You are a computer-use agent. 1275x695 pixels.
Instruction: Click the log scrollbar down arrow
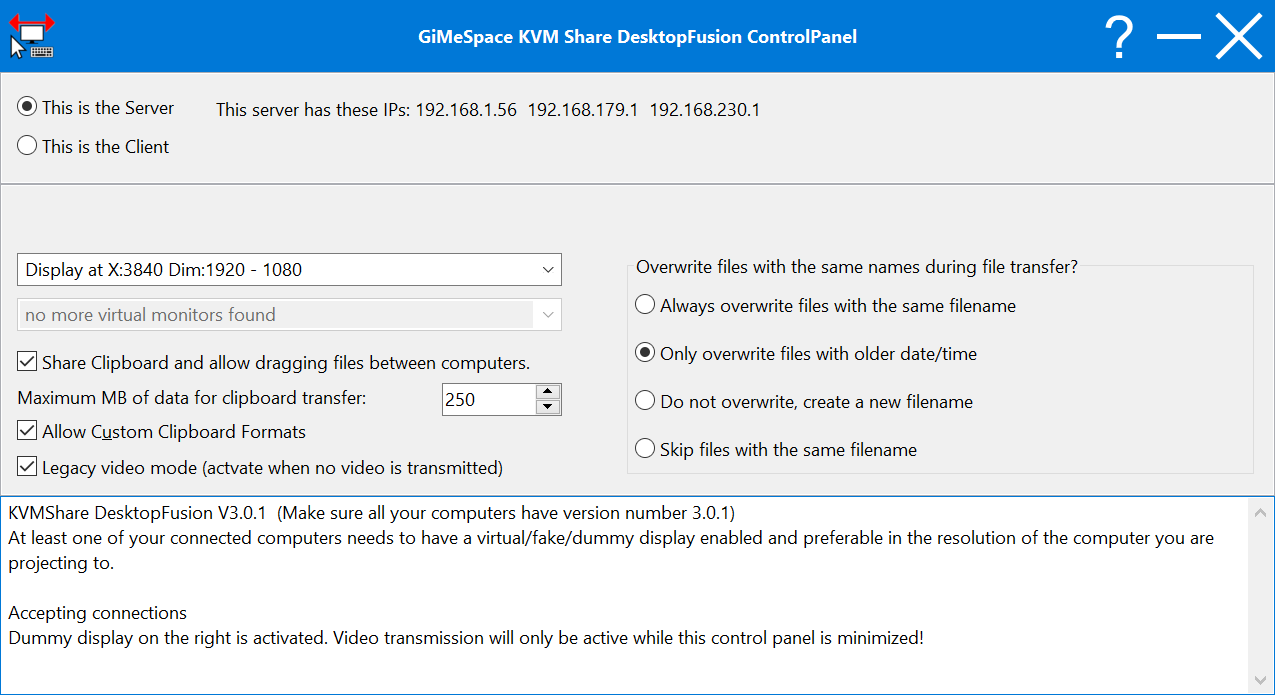click(1261, 680)
